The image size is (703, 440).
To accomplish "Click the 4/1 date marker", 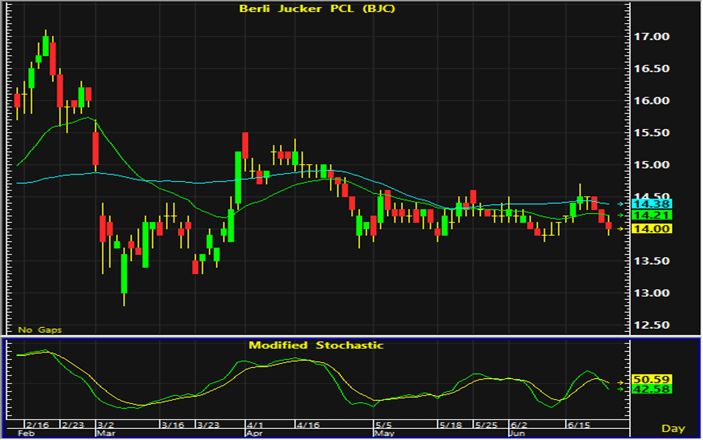I will 255,425.
